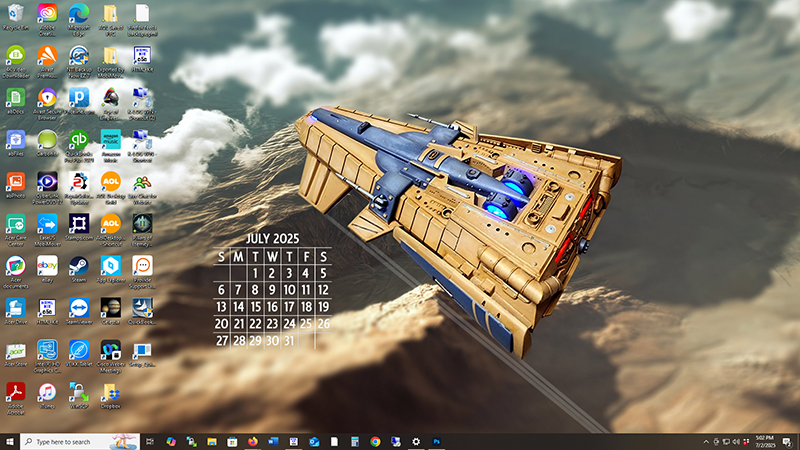Switch to Photoshop in the taskbar
Screen dimensions: 800x450
(436, 442)
